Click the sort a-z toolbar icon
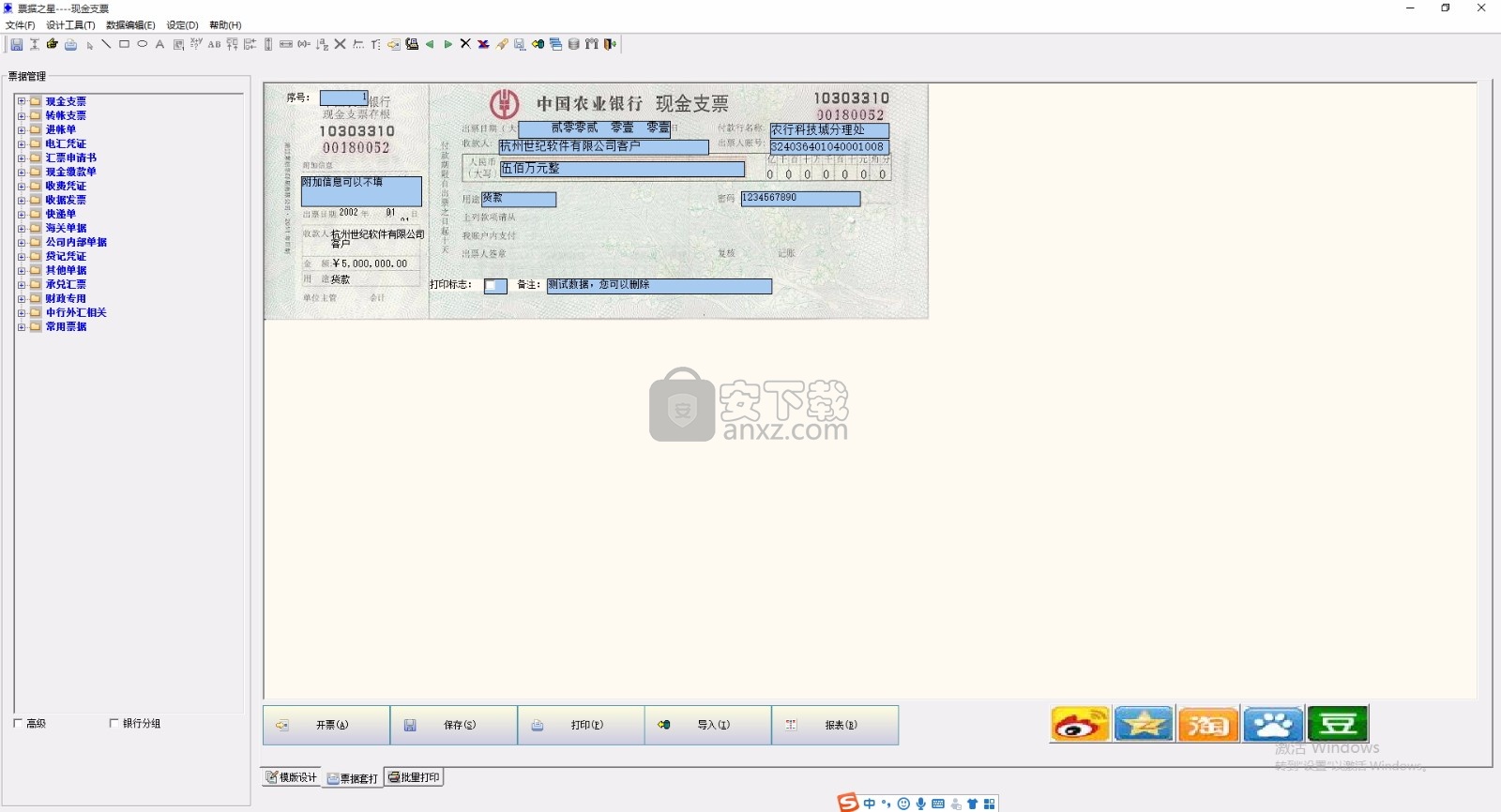 click(x=322, y=44)
